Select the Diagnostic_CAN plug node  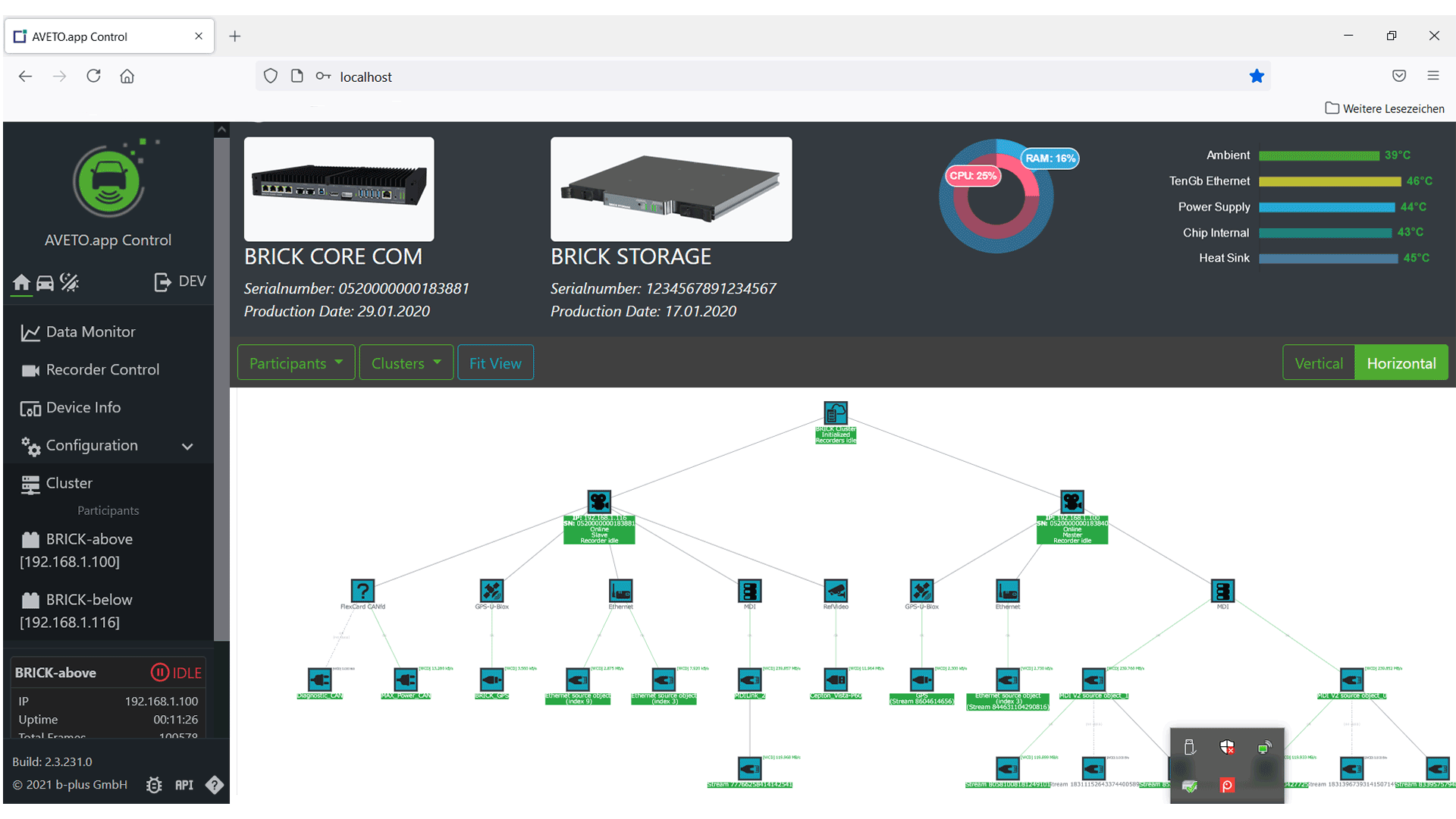point(320,679)
